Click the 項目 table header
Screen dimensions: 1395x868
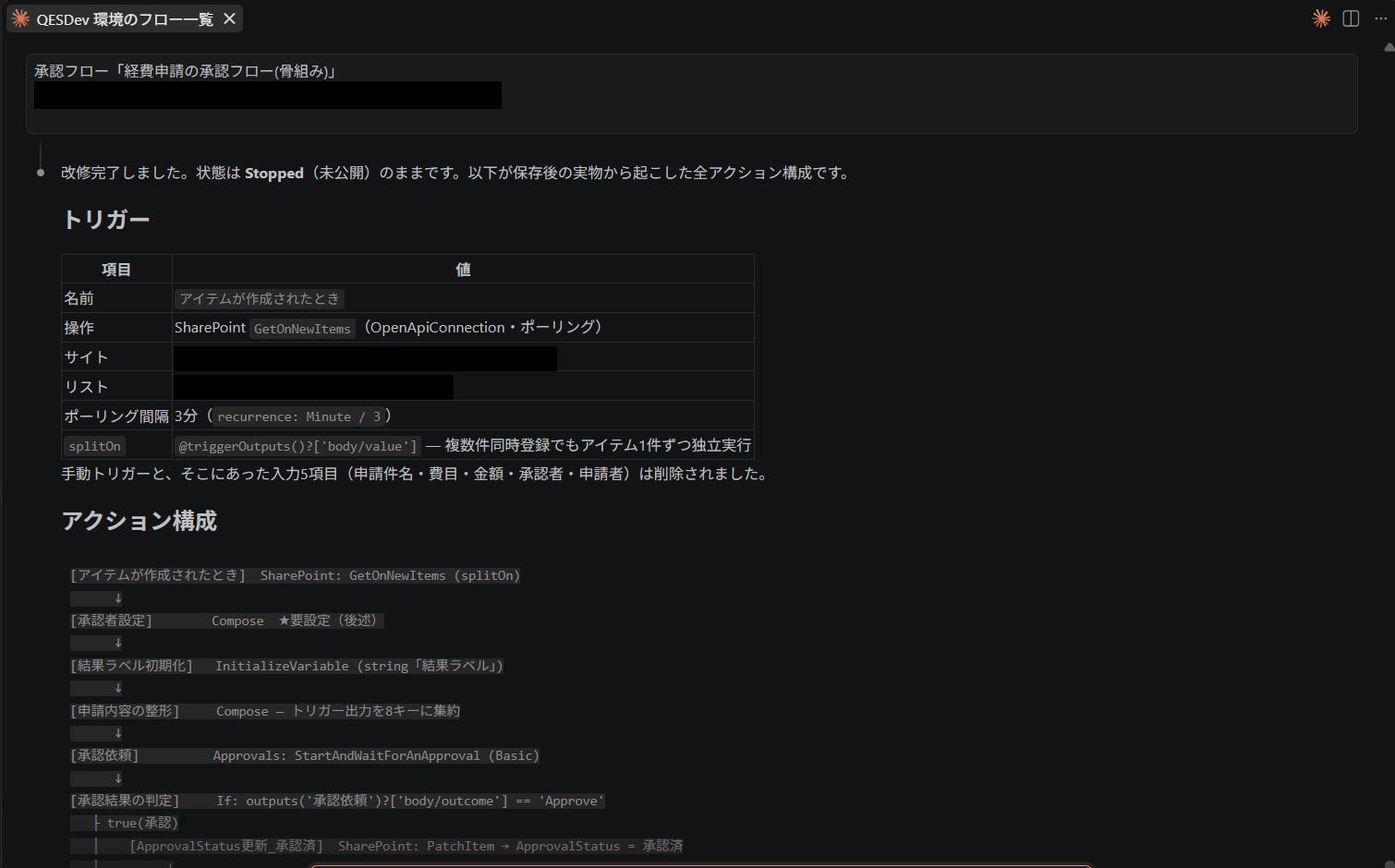pos(116,270)
